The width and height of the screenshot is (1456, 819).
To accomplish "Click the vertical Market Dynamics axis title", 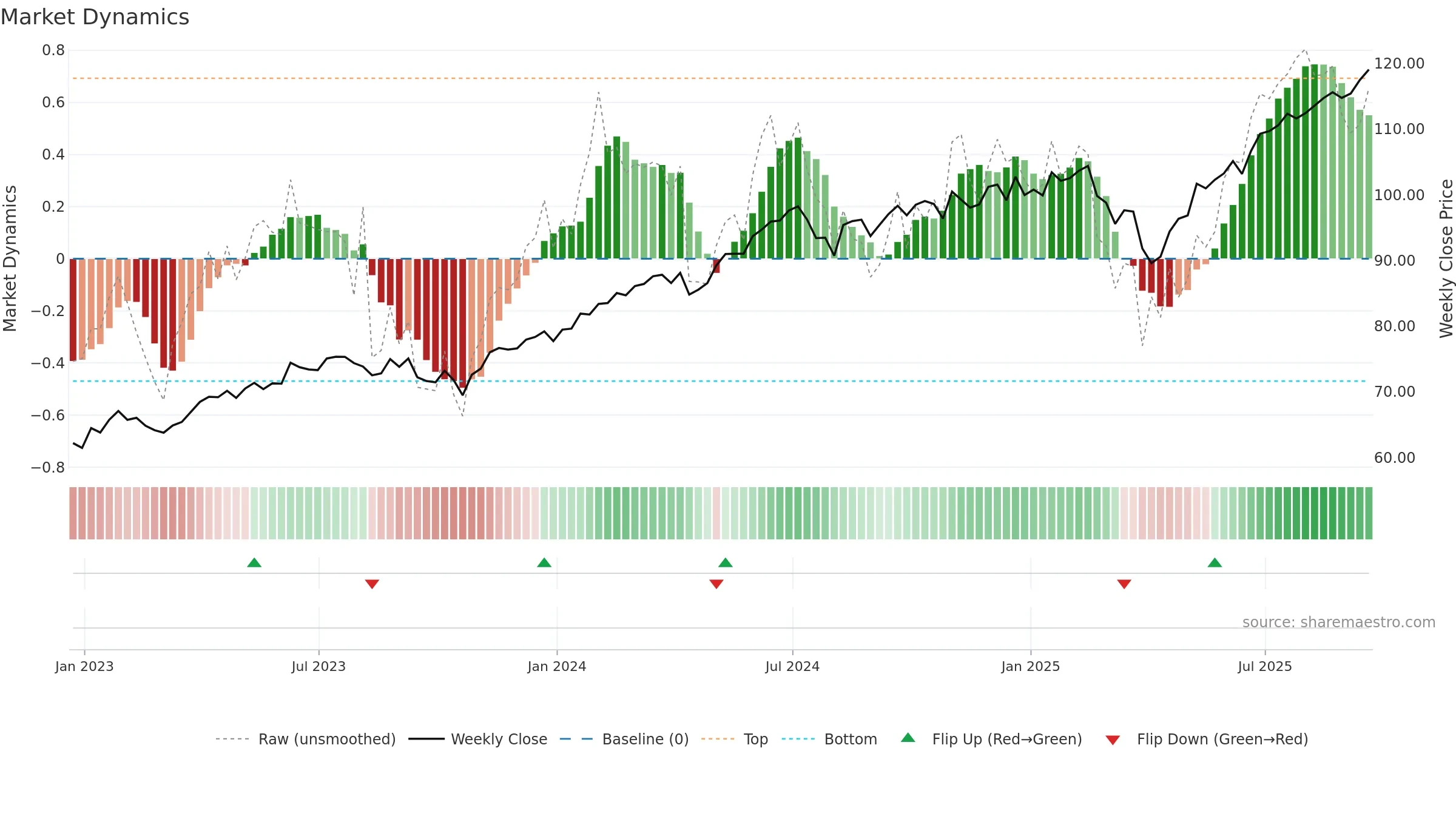I will 10,258.
